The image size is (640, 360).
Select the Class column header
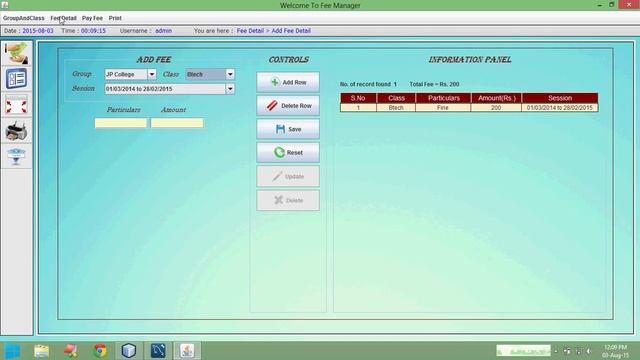[396, 98]
